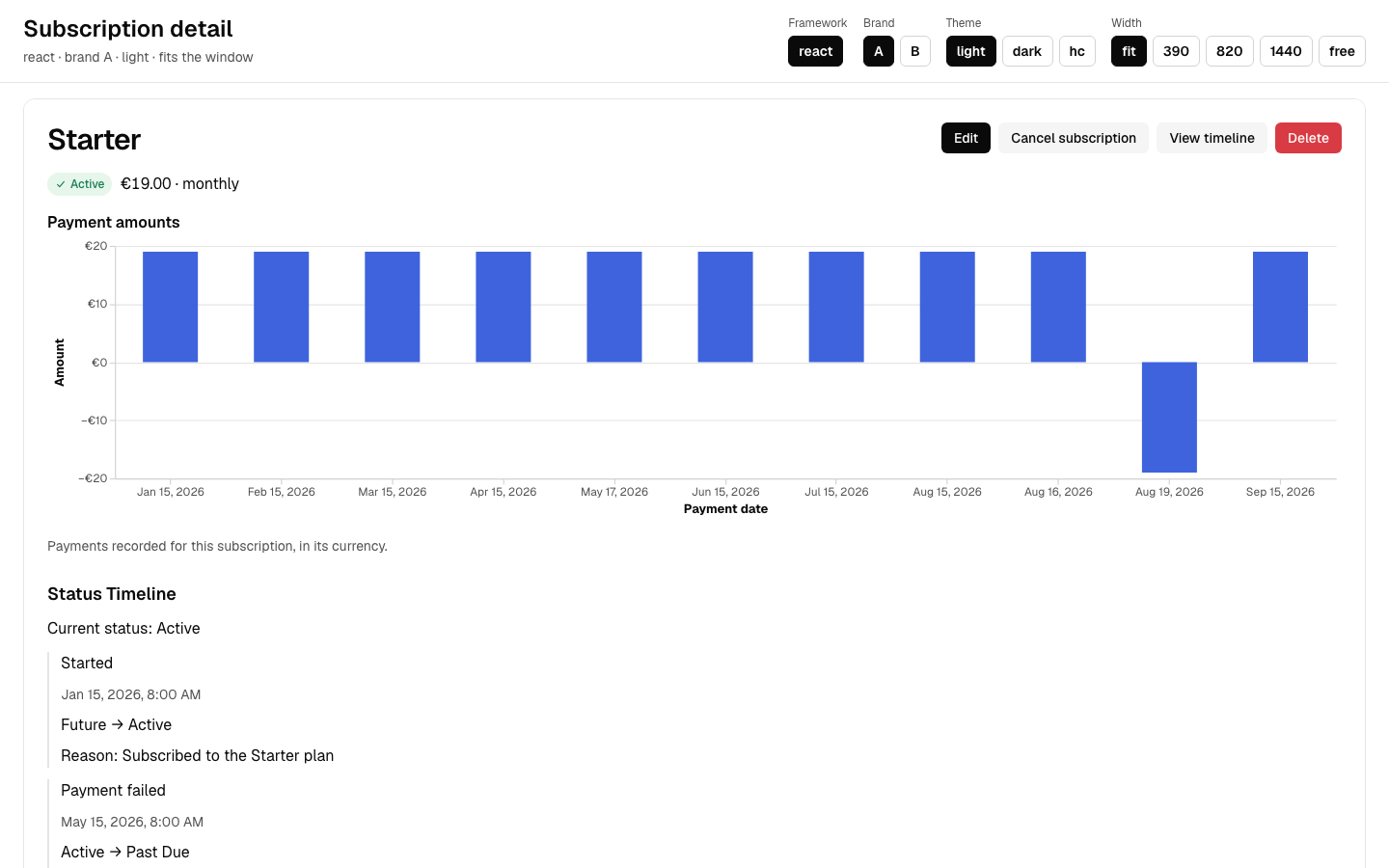
Task: Select the Feb 15, 2026 payment bar
Action: click(x=282, y=307)
